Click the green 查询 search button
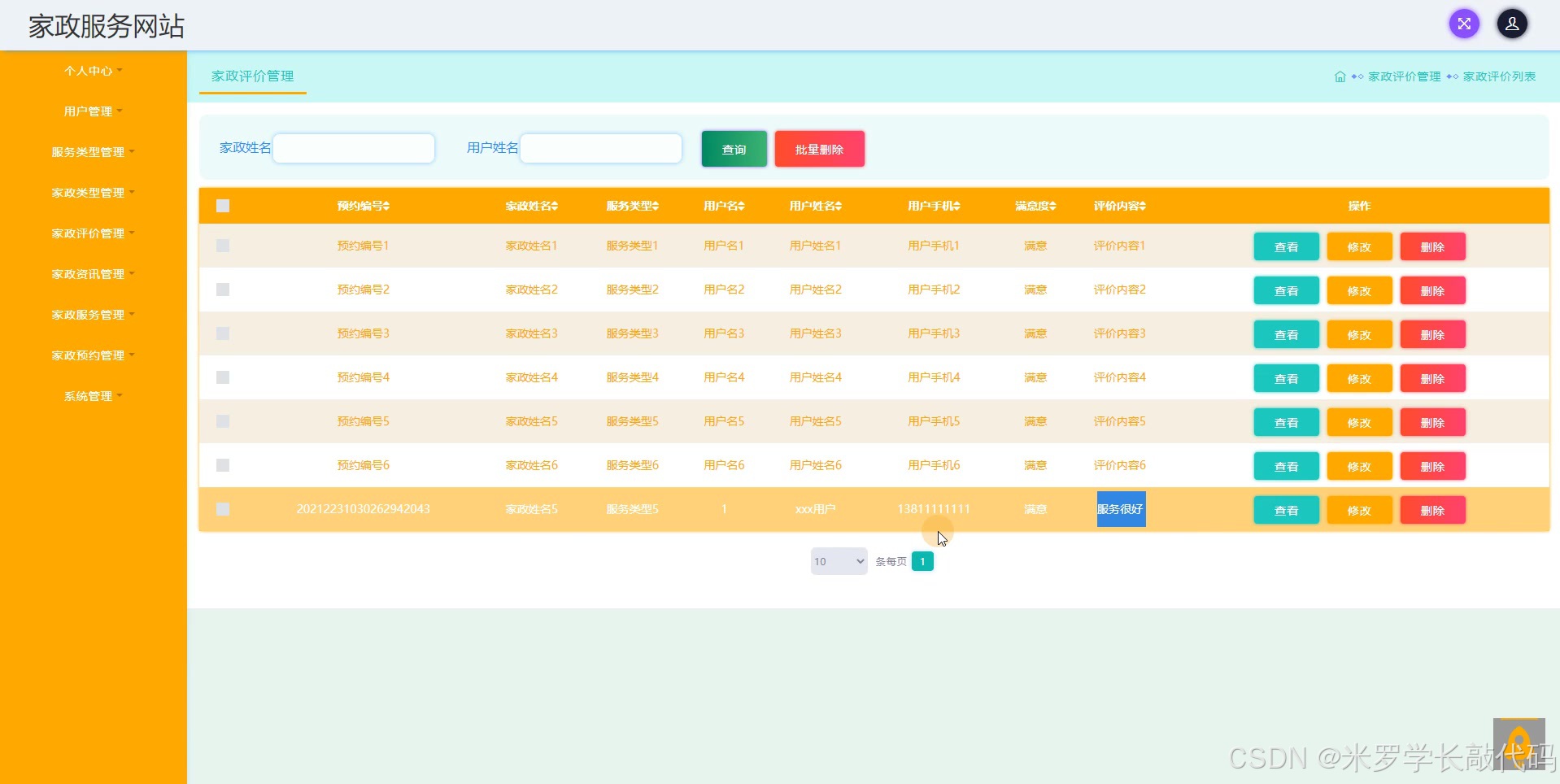This screenshot has width=1560, height=784. click(734, 149)
